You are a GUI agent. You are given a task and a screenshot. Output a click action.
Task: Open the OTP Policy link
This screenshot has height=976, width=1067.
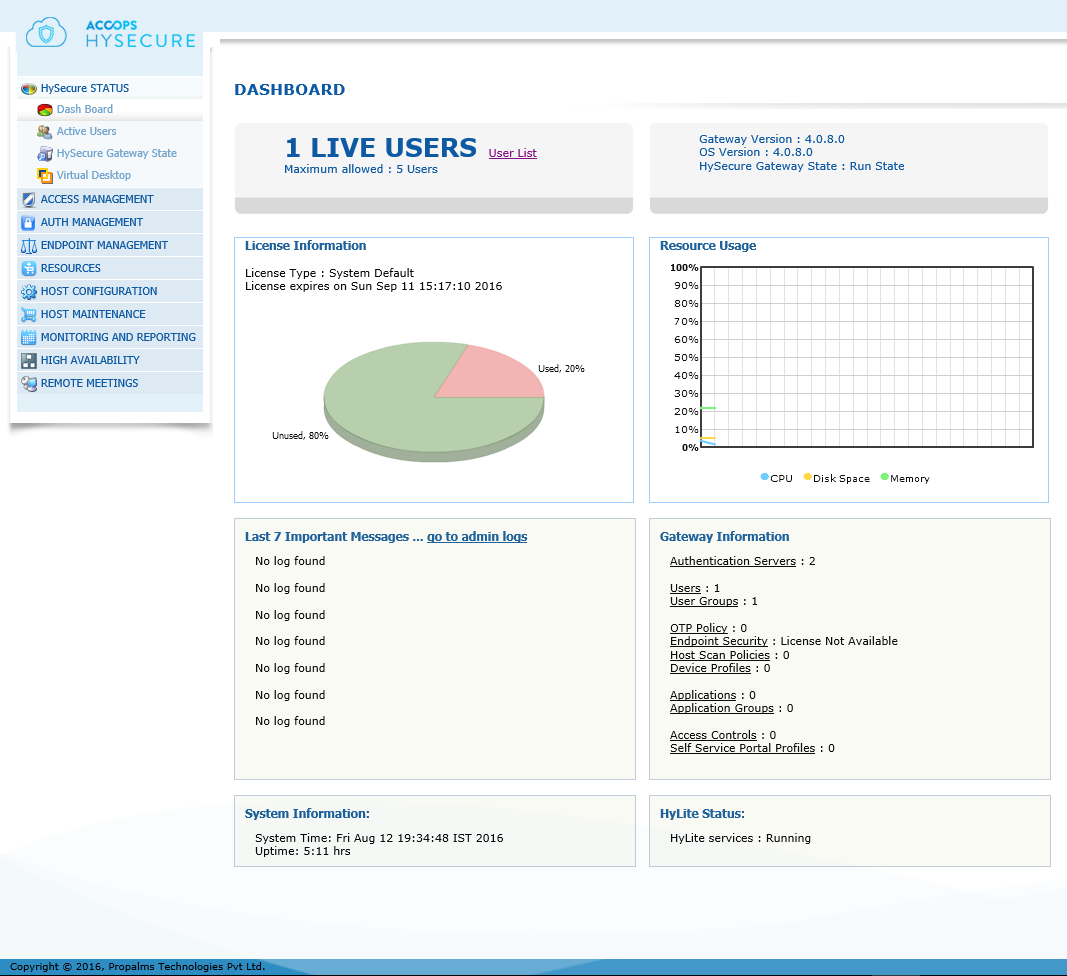tap(698, 628)
